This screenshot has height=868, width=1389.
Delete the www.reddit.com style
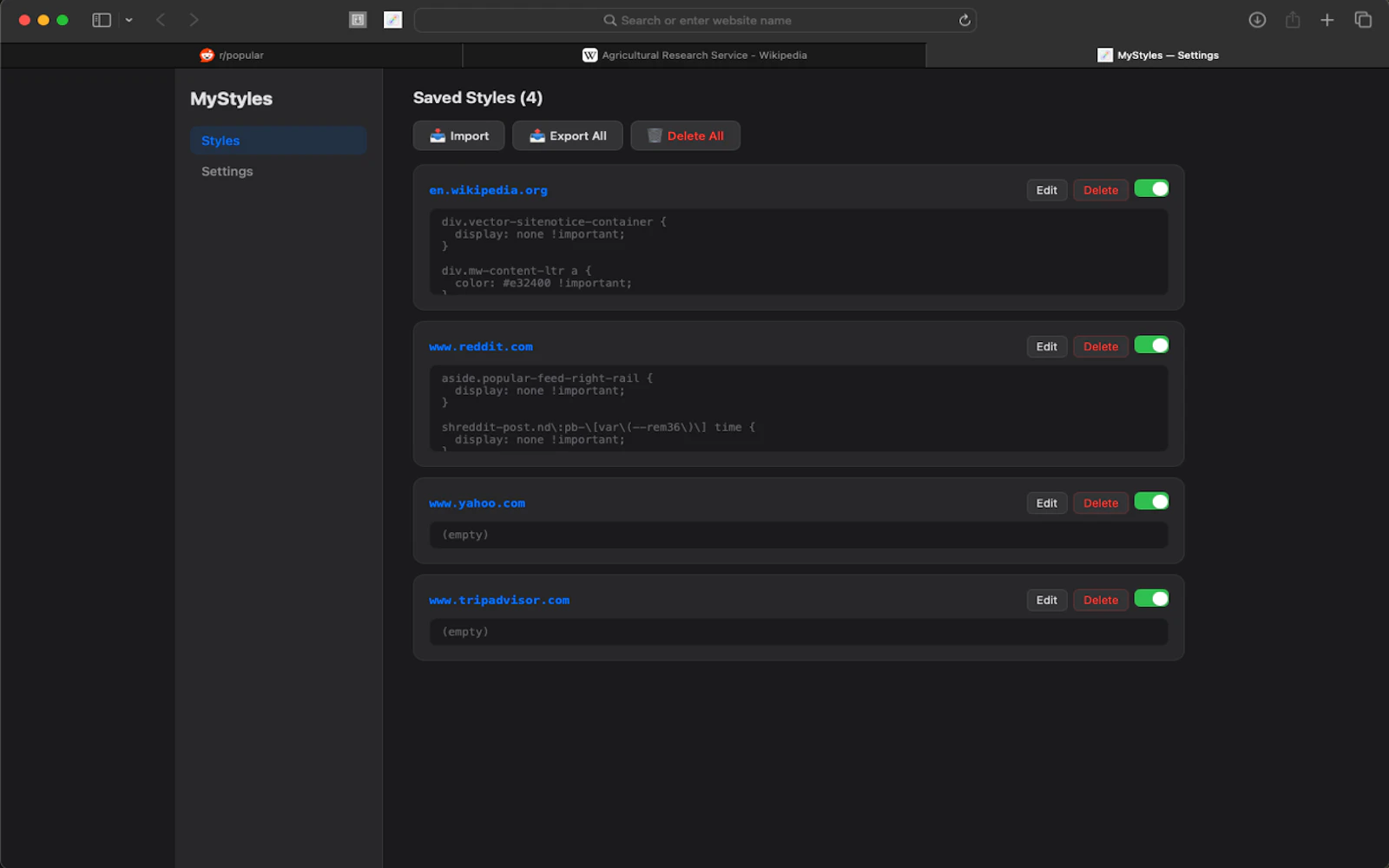(1101, 346)
